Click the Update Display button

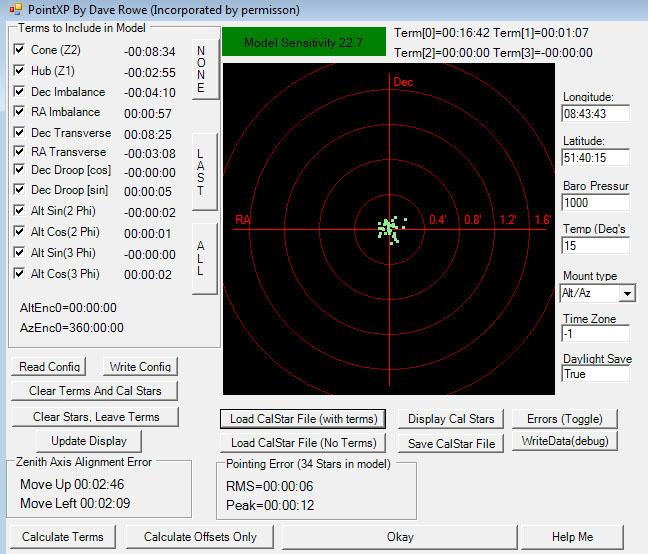point(89,441)
